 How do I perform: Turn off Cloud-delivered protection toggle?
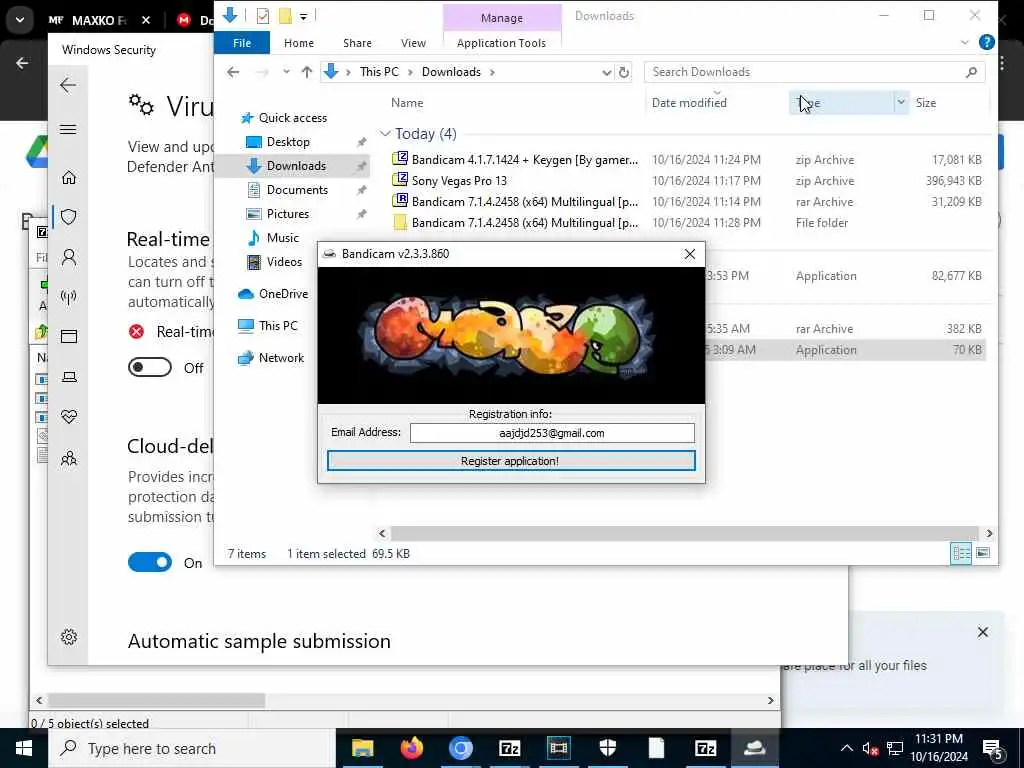(150, 562)
